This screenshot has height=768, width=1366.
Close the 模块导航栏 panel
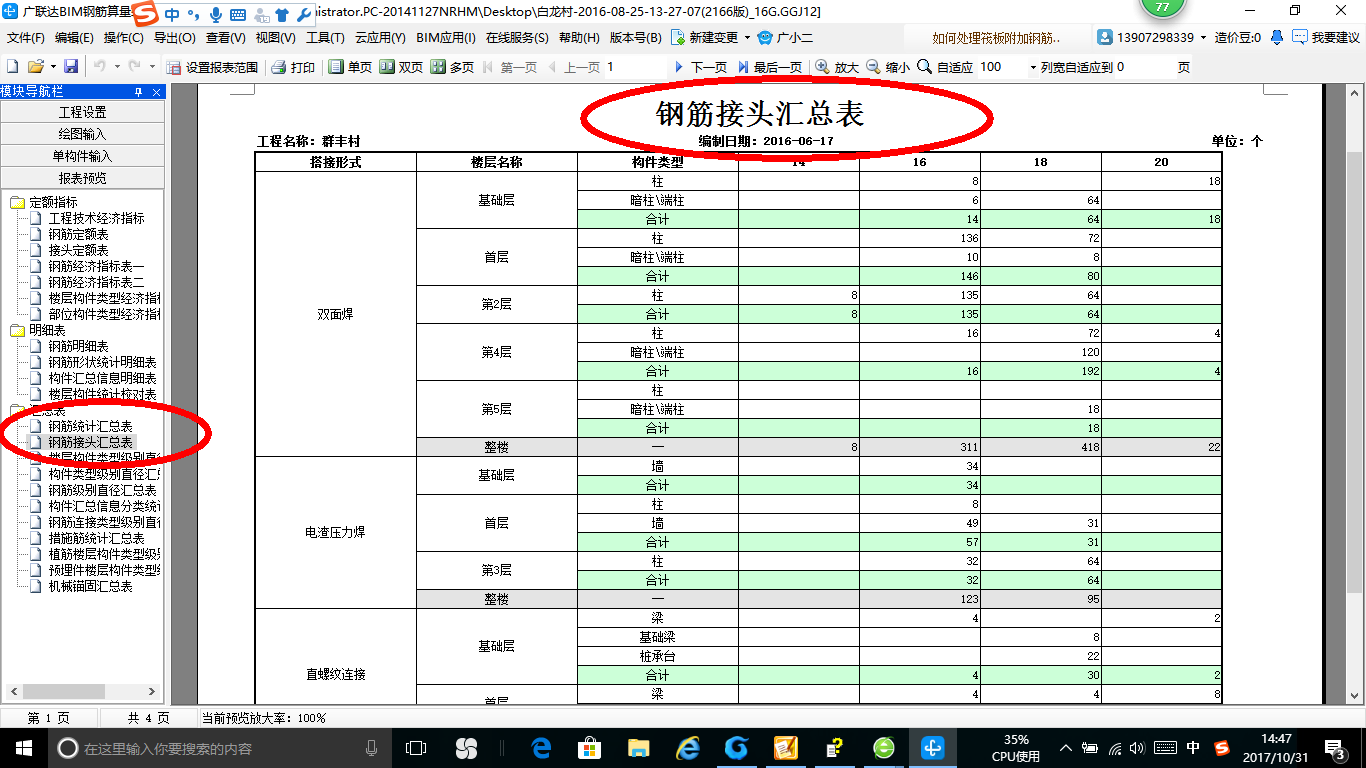coord(156,91)
